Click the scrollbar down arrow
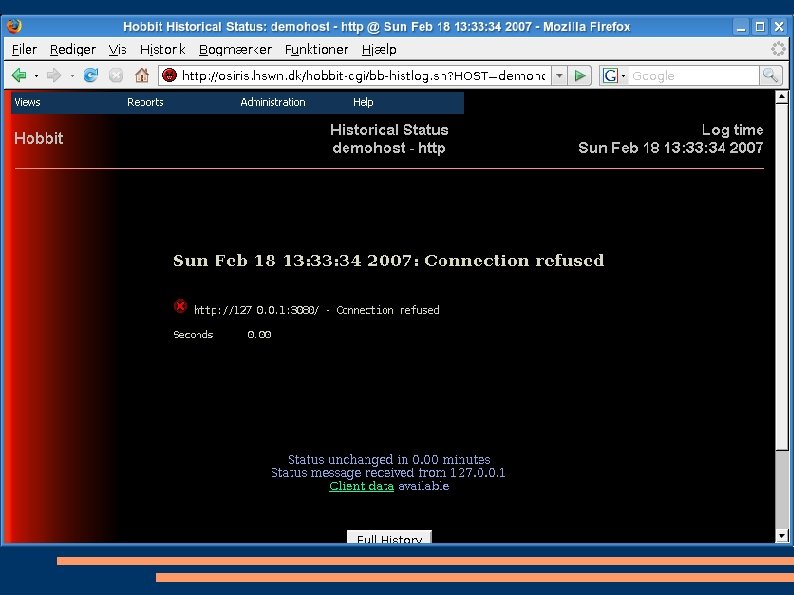794x595 pixels. 782,536
